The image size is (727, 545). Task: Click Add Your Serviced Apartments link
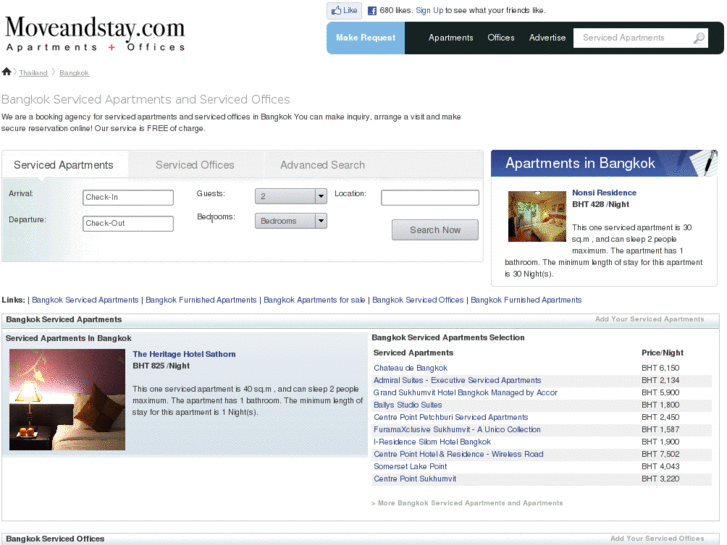(x=650, y=319)
